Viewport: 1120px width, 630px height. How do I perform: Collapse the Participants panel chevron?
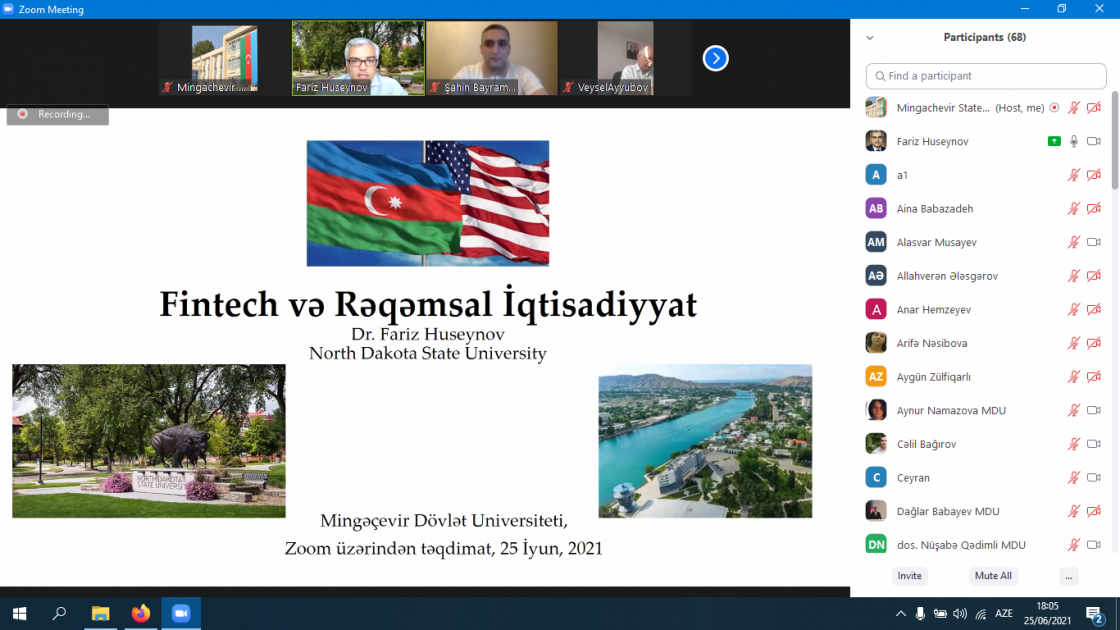point(870,38)
